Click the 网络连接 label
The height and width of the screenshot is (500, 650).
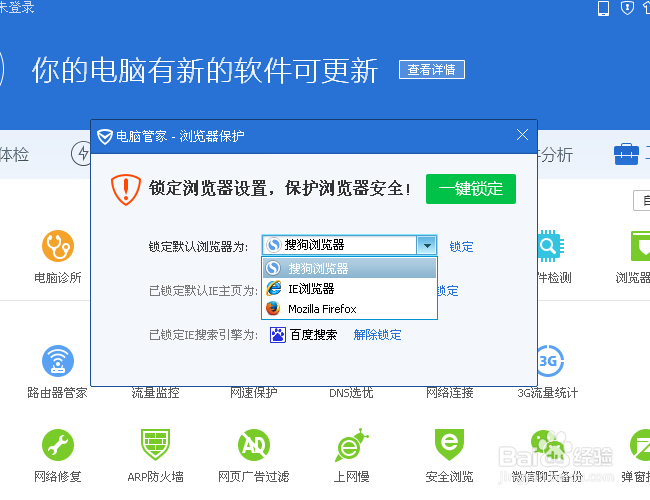pyautogui.click(x=449, y=392)
